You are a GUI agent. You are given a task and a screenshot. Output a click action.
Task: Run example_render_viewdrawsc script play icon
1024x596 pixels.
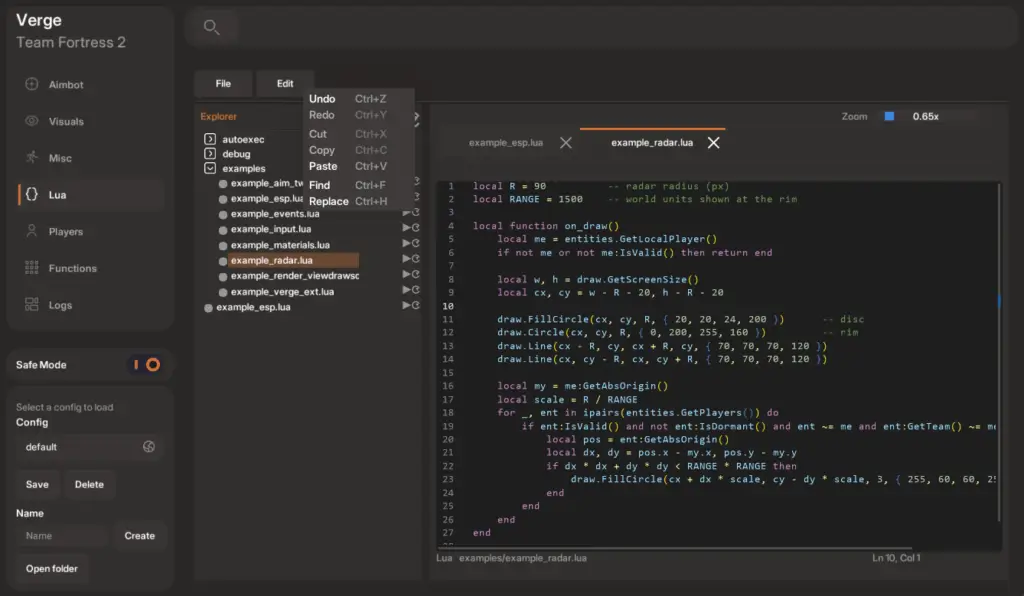(x=406, y=275)
